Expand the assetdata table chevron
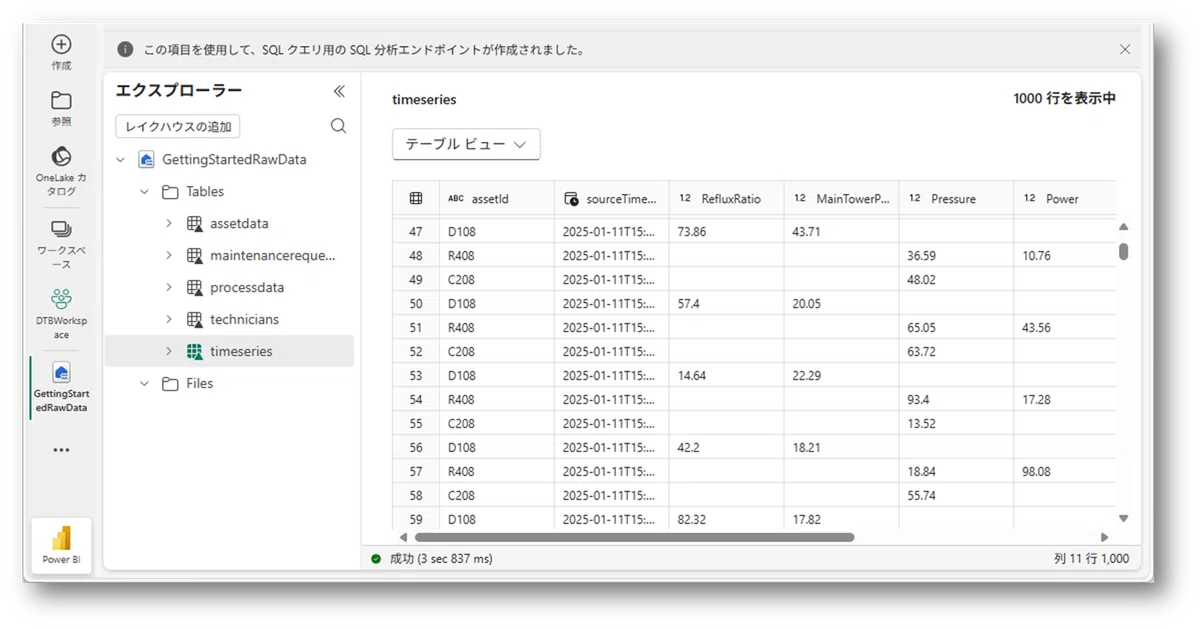 [x=169, y=223]
